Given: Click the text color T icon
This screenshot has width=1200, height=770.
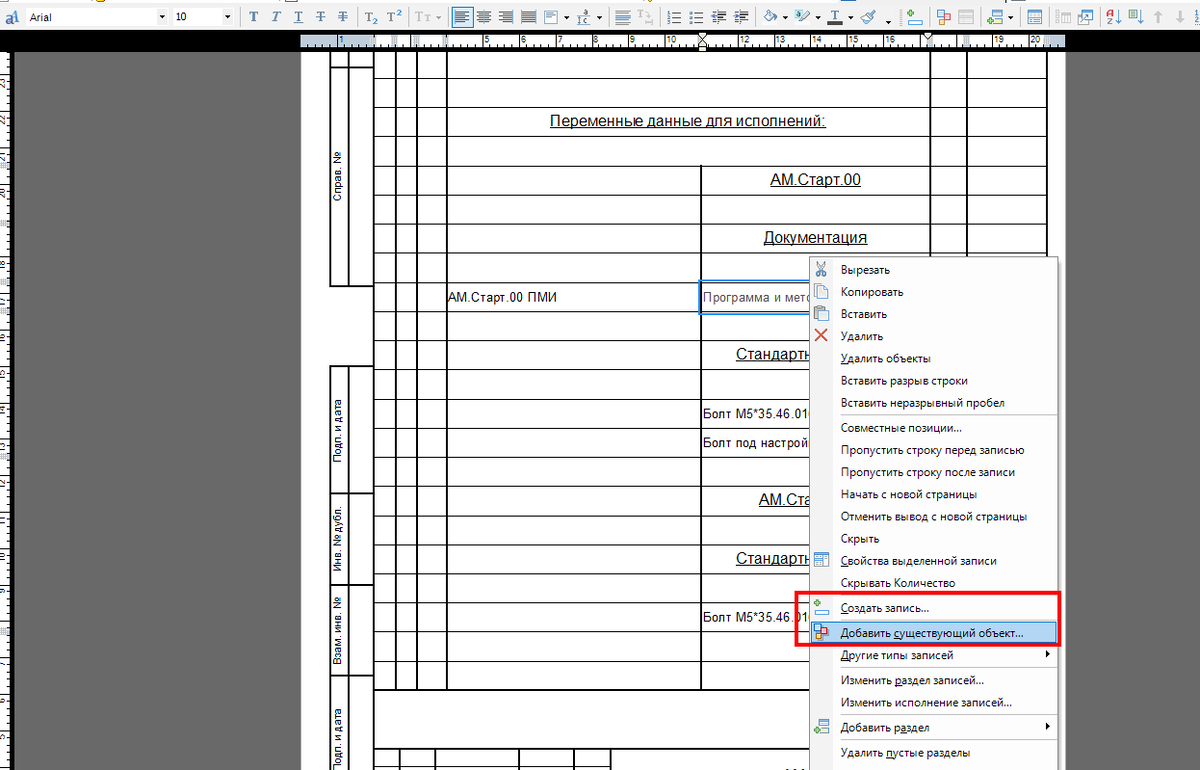Looking at the screenshot, I should [x=835, y=17].
